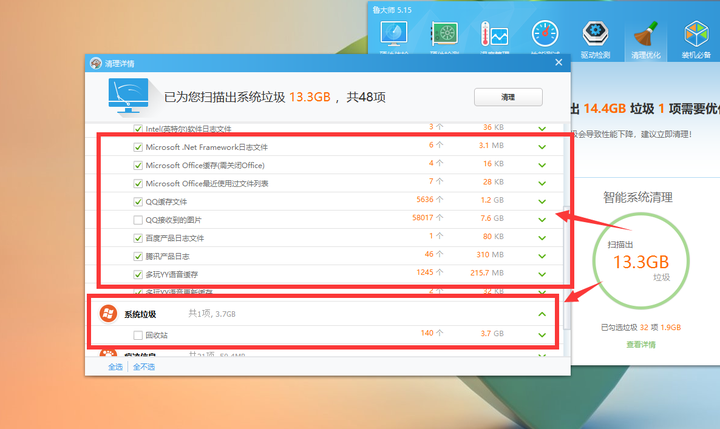Uncheck Microsoft .Net Framework日志文件 checkbox
This screenshot has width=720, height=429.
[x=138, y=147]
